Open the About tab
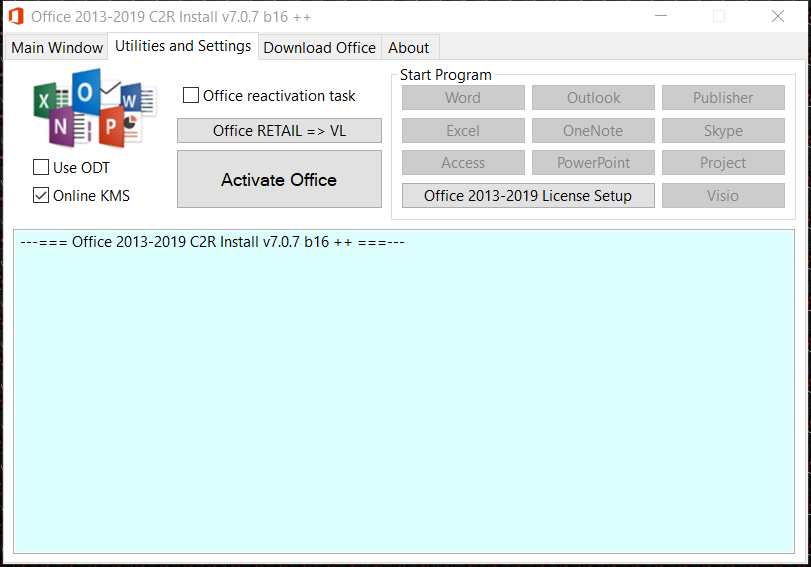This screenshot has height=567, width=811. point(409,48)
